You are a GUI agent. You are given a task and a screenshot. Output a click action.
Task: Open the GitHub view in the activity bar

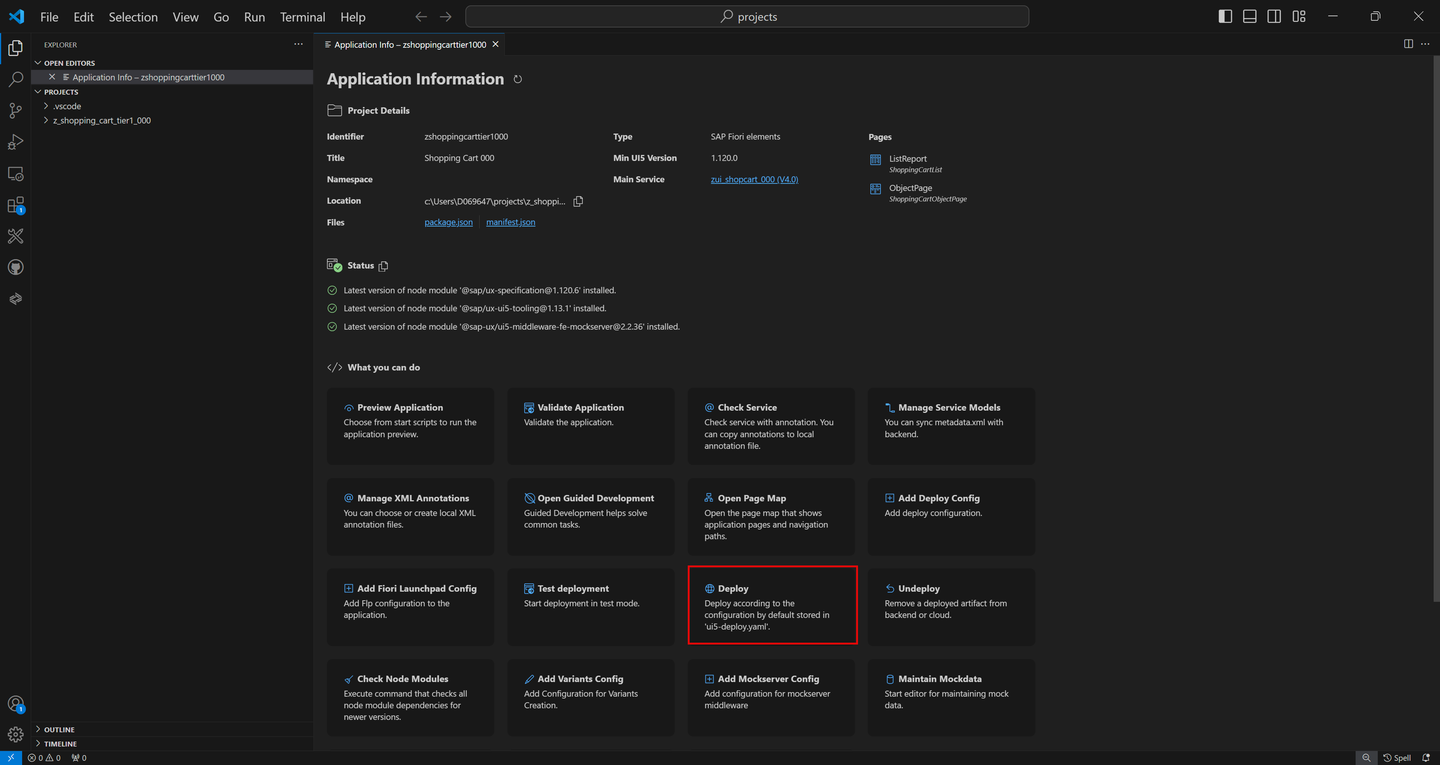point(15,267)
